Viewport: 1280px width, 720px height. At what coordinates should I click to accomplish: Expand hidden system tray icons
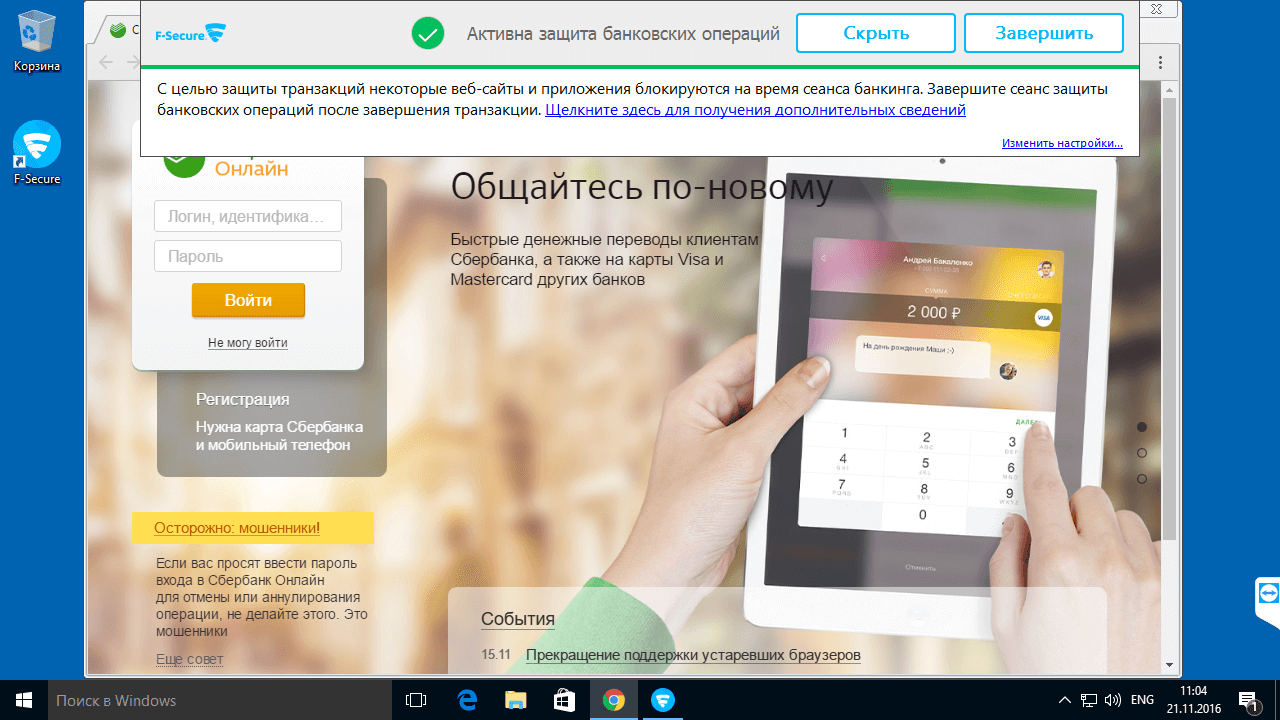click(1063, 700)
